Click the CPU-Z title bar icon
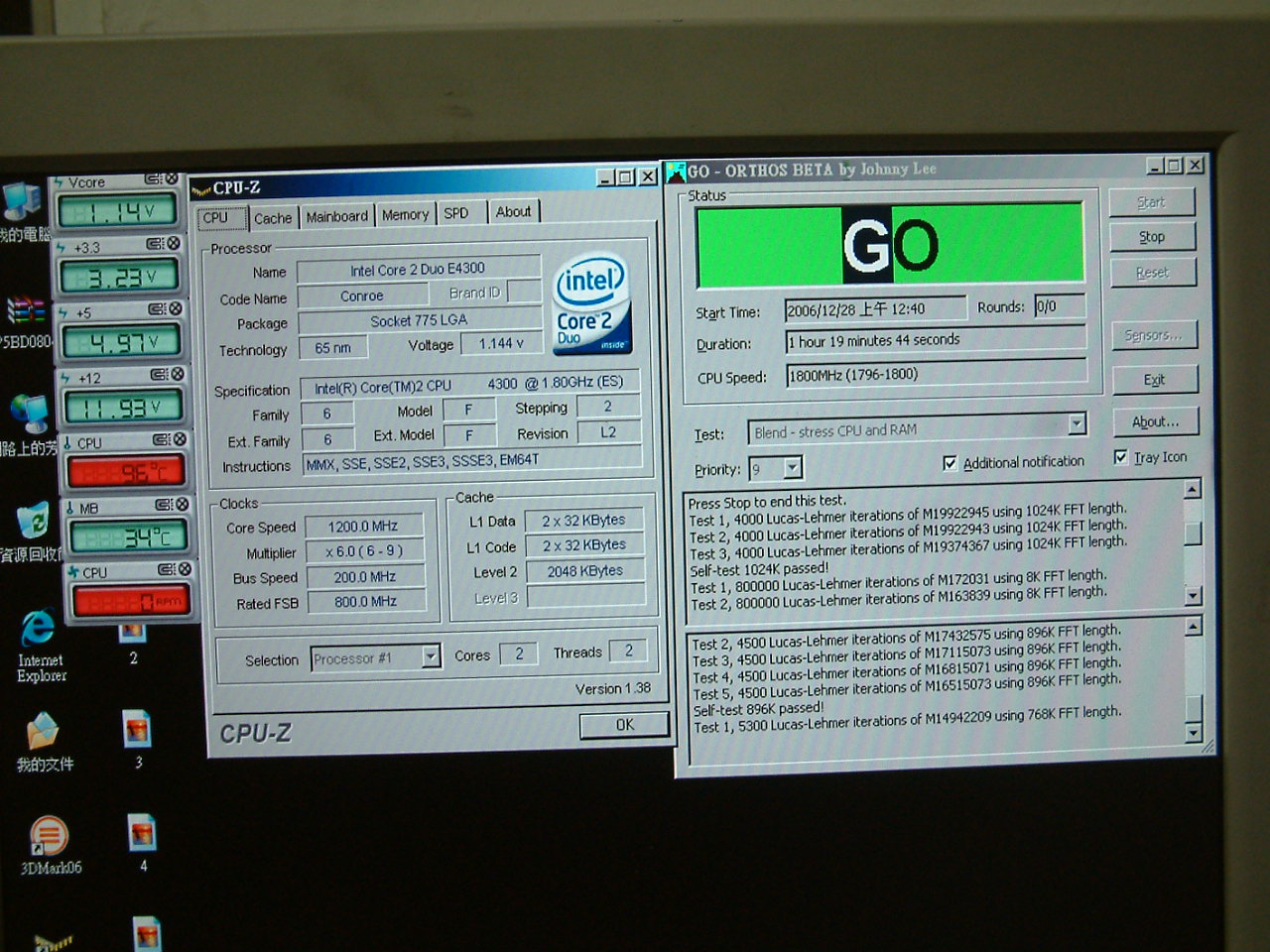 tap(200, 187)
